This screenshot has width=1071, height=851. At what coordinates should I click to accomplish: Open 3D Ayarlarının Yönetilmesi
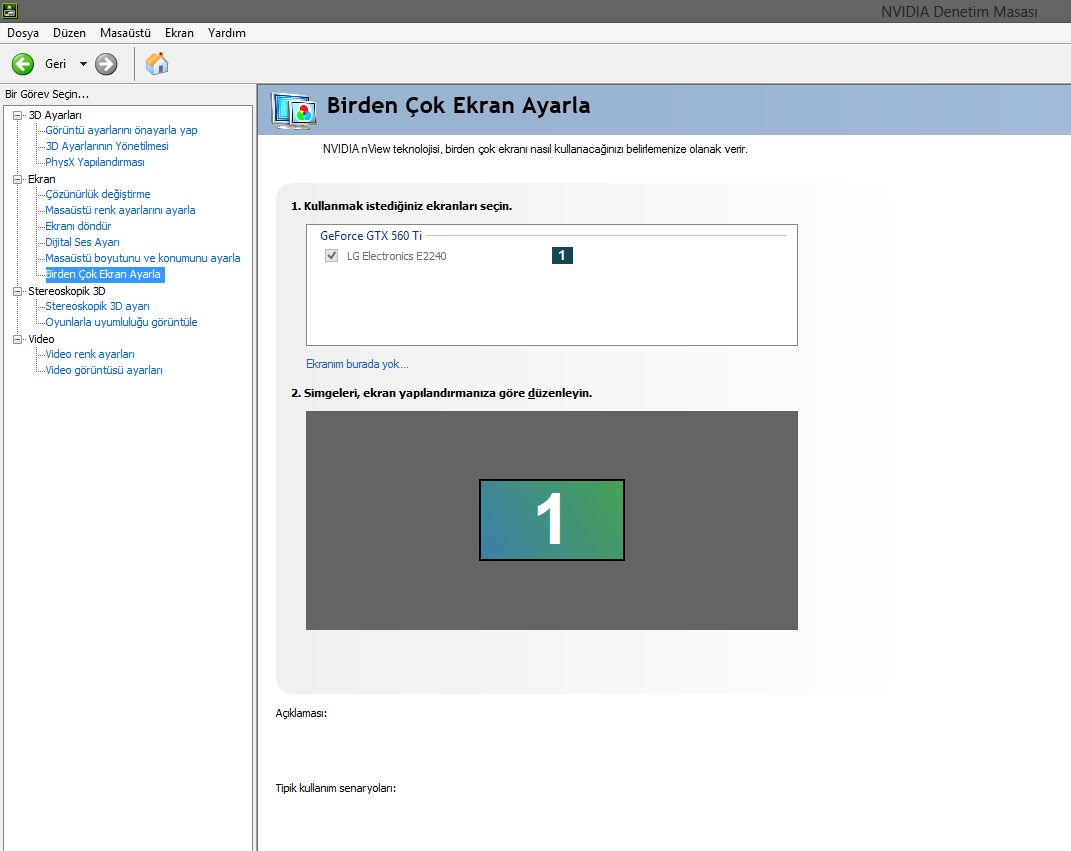(107, 146)
